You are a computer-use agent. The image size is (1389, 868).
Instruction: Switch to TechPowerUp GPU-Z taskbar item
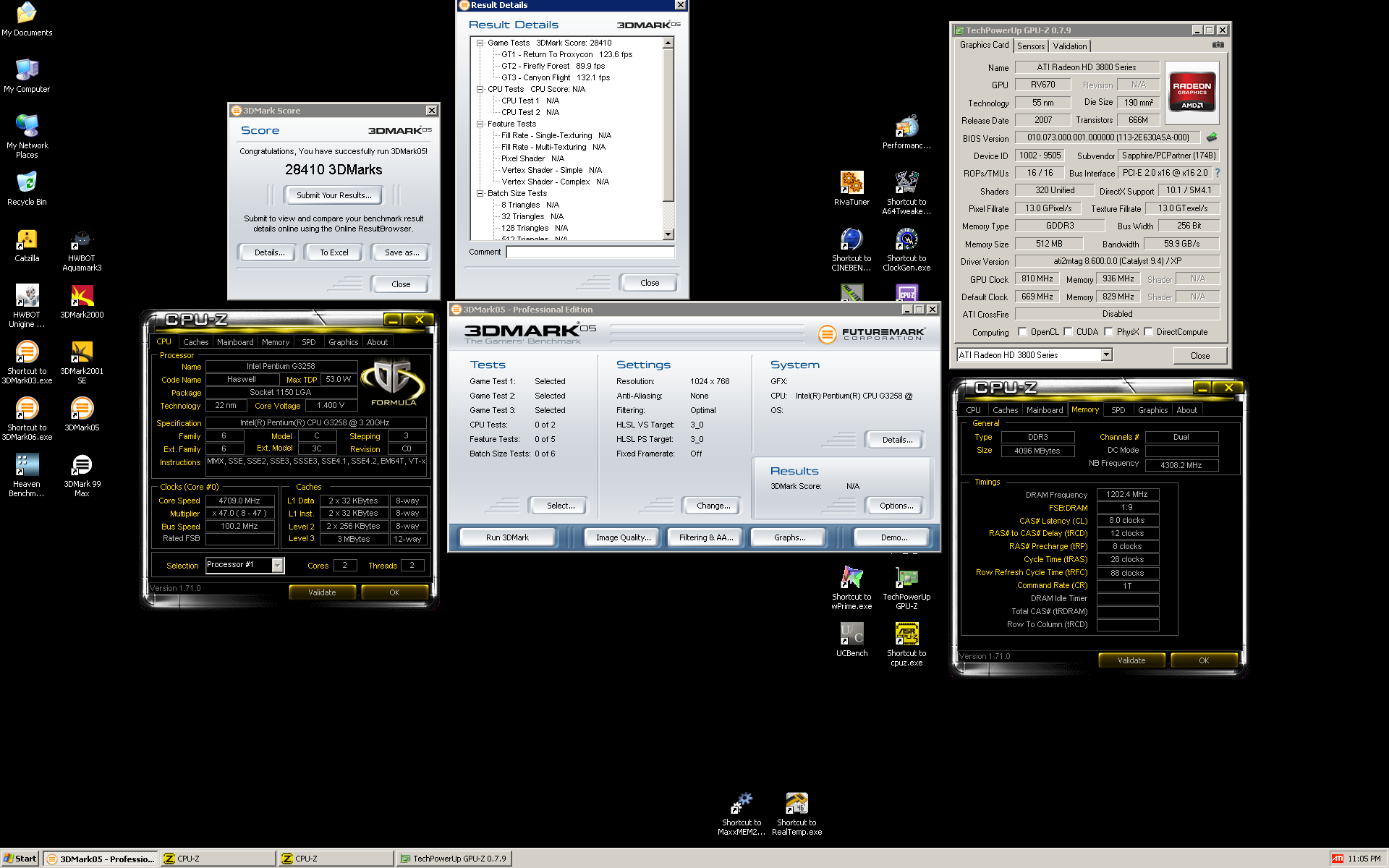[453, 859]
